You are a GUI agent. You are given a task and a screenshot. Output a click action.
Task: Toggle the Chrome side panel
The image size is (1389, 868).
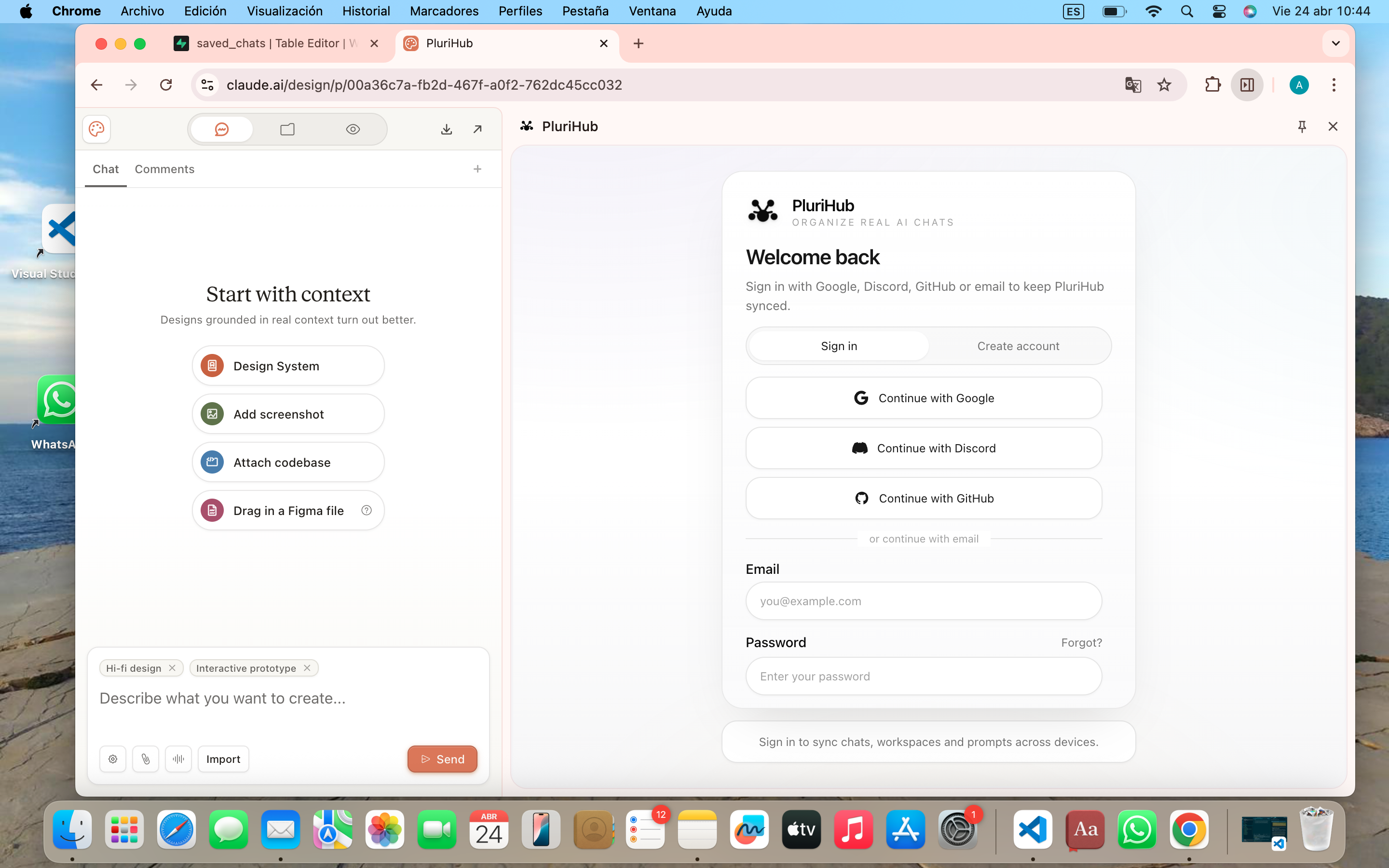pyautogui.click(x=1247, y=85)
